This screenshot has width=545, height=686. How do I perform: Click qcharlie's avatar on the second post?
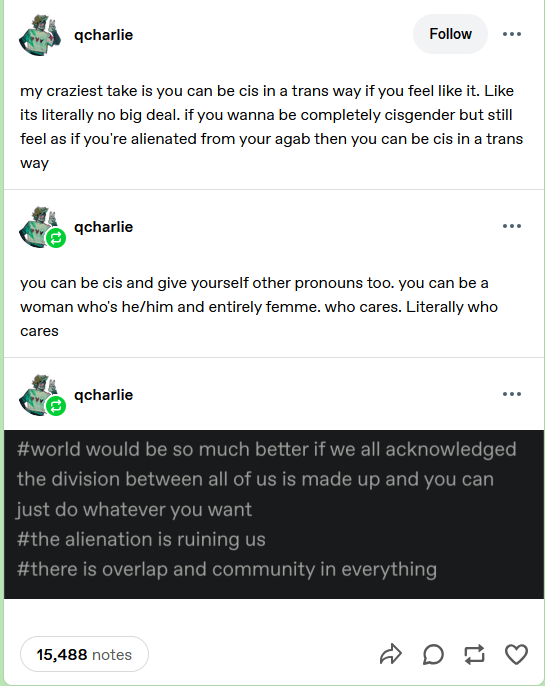(x=39, y=227)
